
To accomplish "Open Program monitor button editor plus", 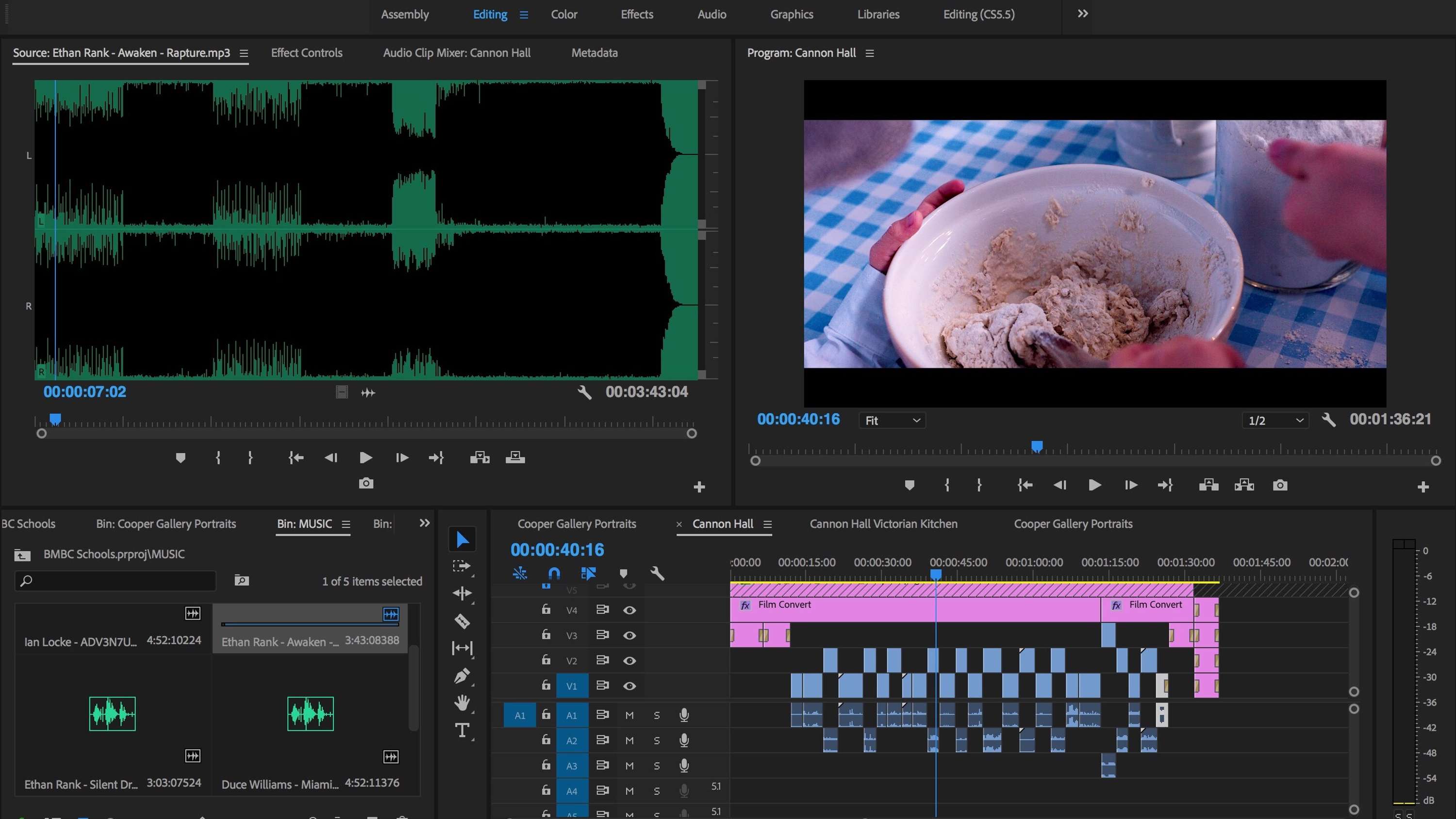I will point(1423,487).
